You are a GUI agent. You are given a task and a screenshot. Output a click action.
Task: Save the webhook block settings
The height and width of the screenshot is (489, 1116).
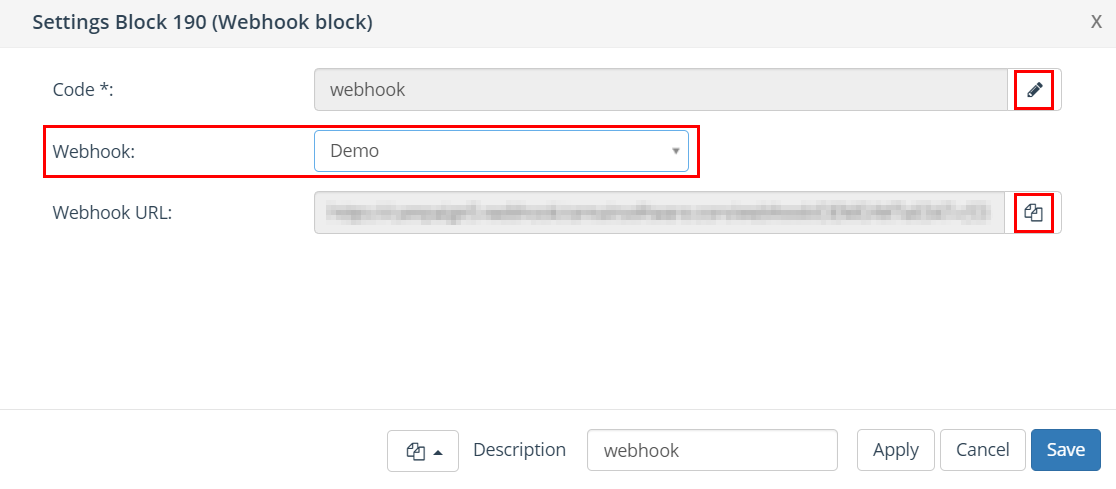pos(1065,450)
